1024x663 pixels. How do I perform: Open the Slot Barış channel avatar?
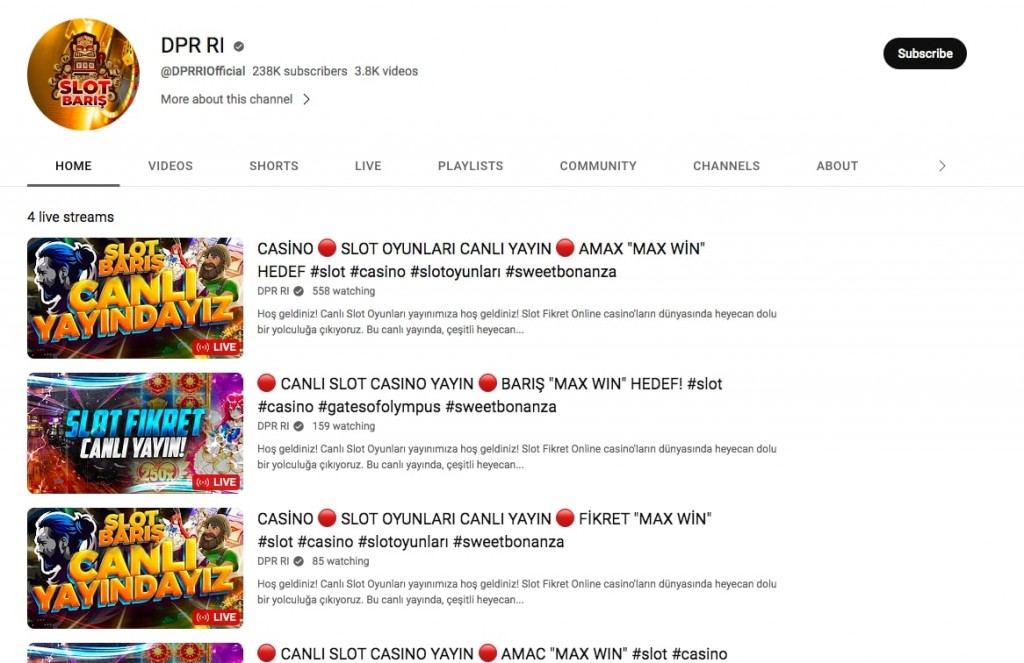point(83,74)
